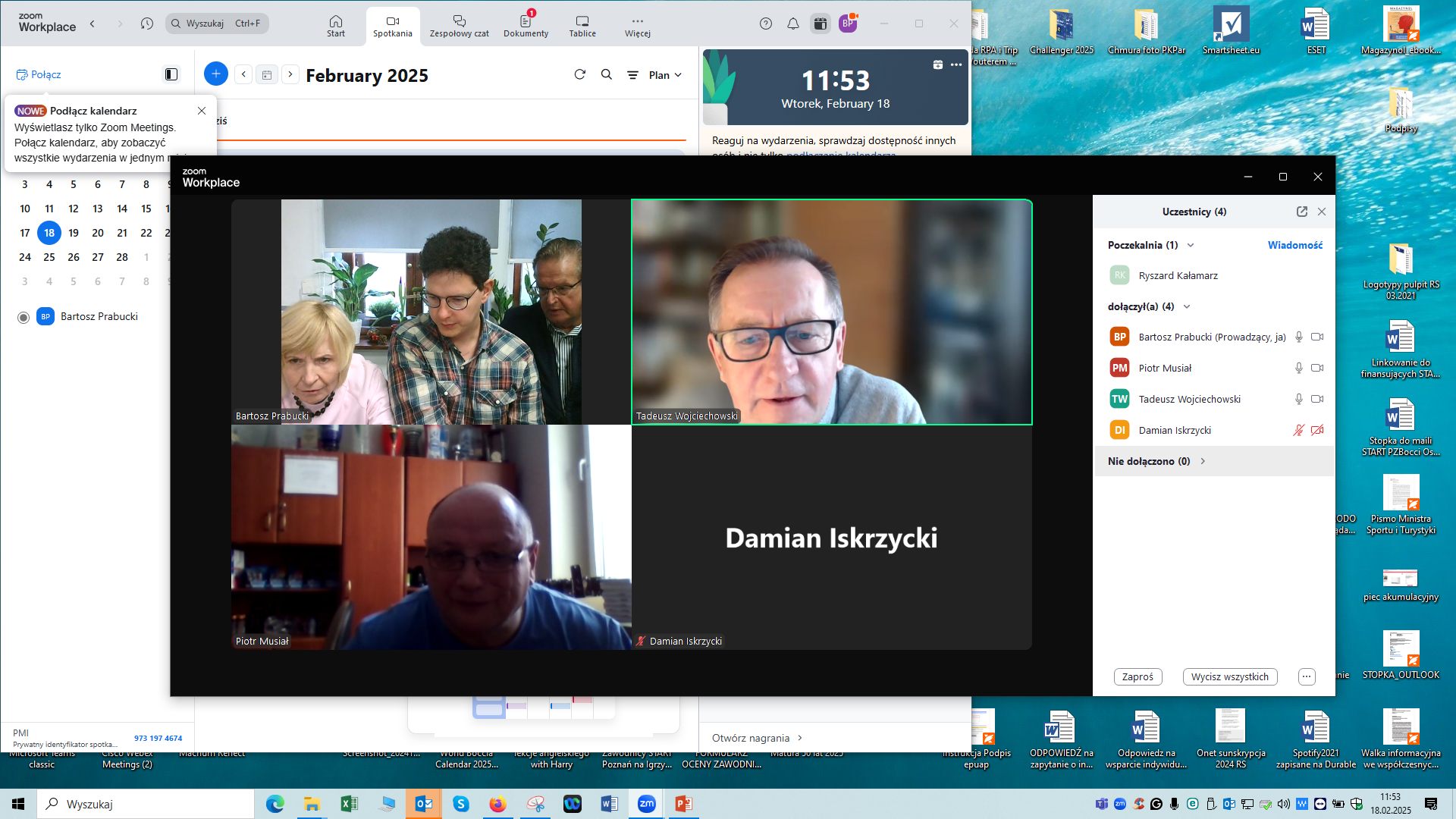Click the calendar icon on the clock card
Viewport: 1456px width, 819px height.
938,64
